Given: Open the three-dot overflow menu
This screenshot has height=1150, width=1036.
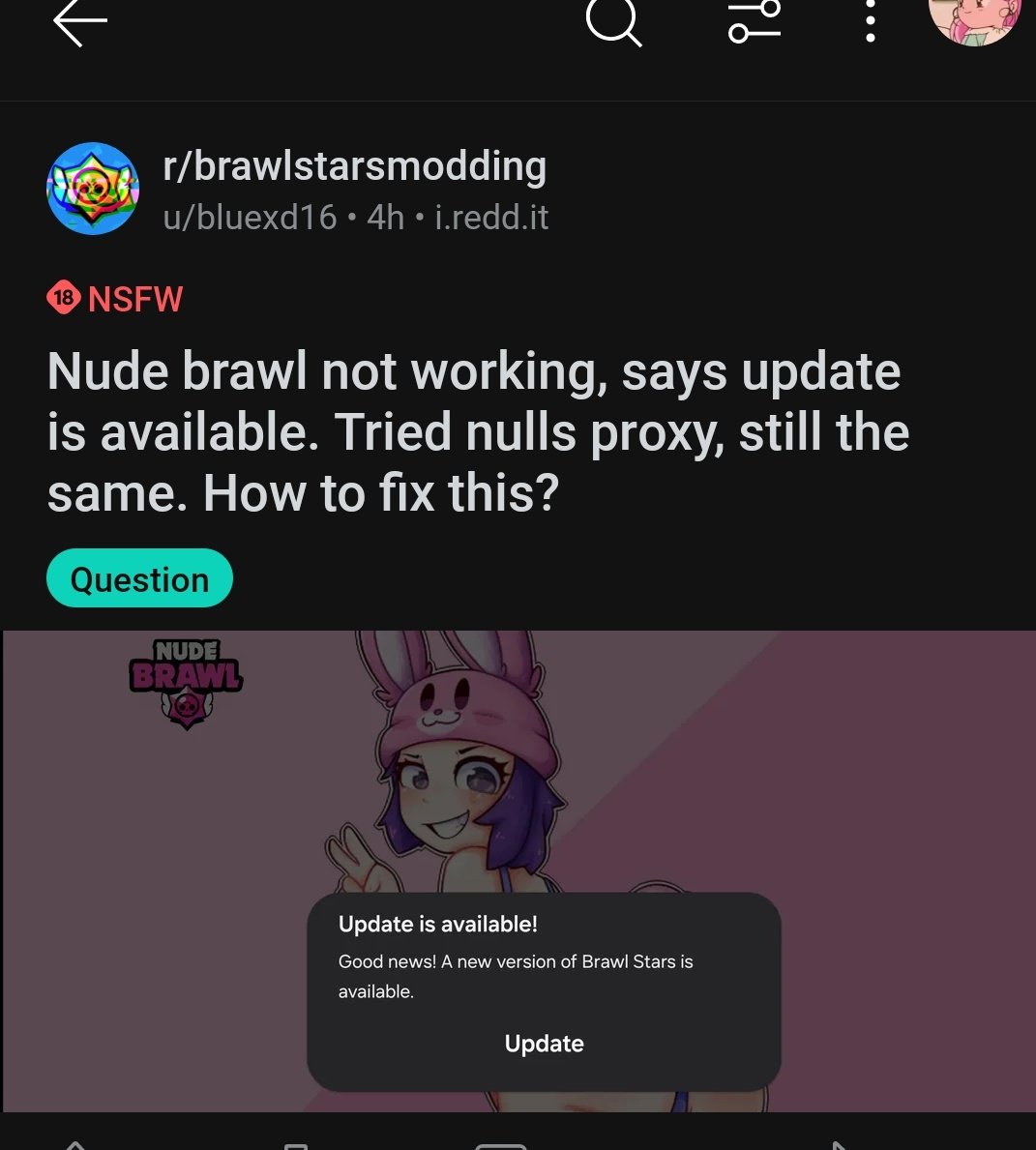Looking at the screenshot, I should click(x=871, y=21).
